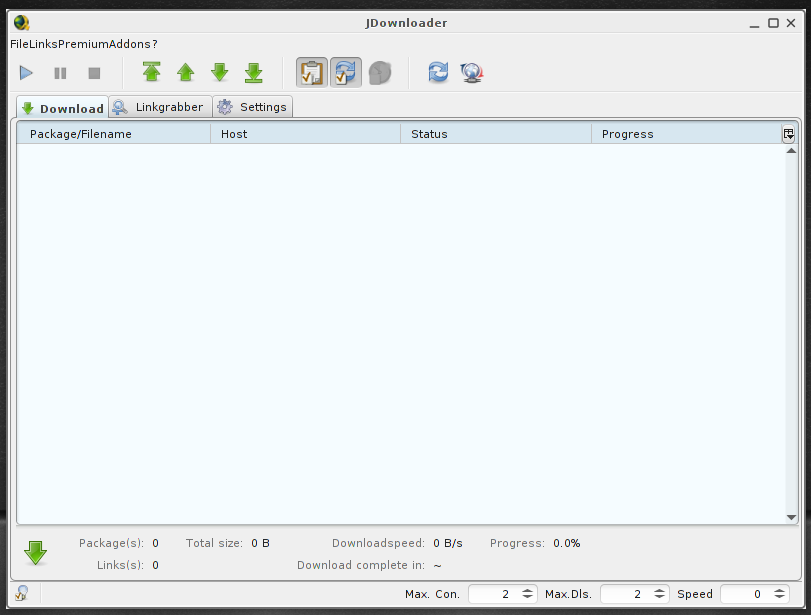Toggle automatic reconnect icon
Viewport: 811px width, 615px height.
(x=346, y=72)
